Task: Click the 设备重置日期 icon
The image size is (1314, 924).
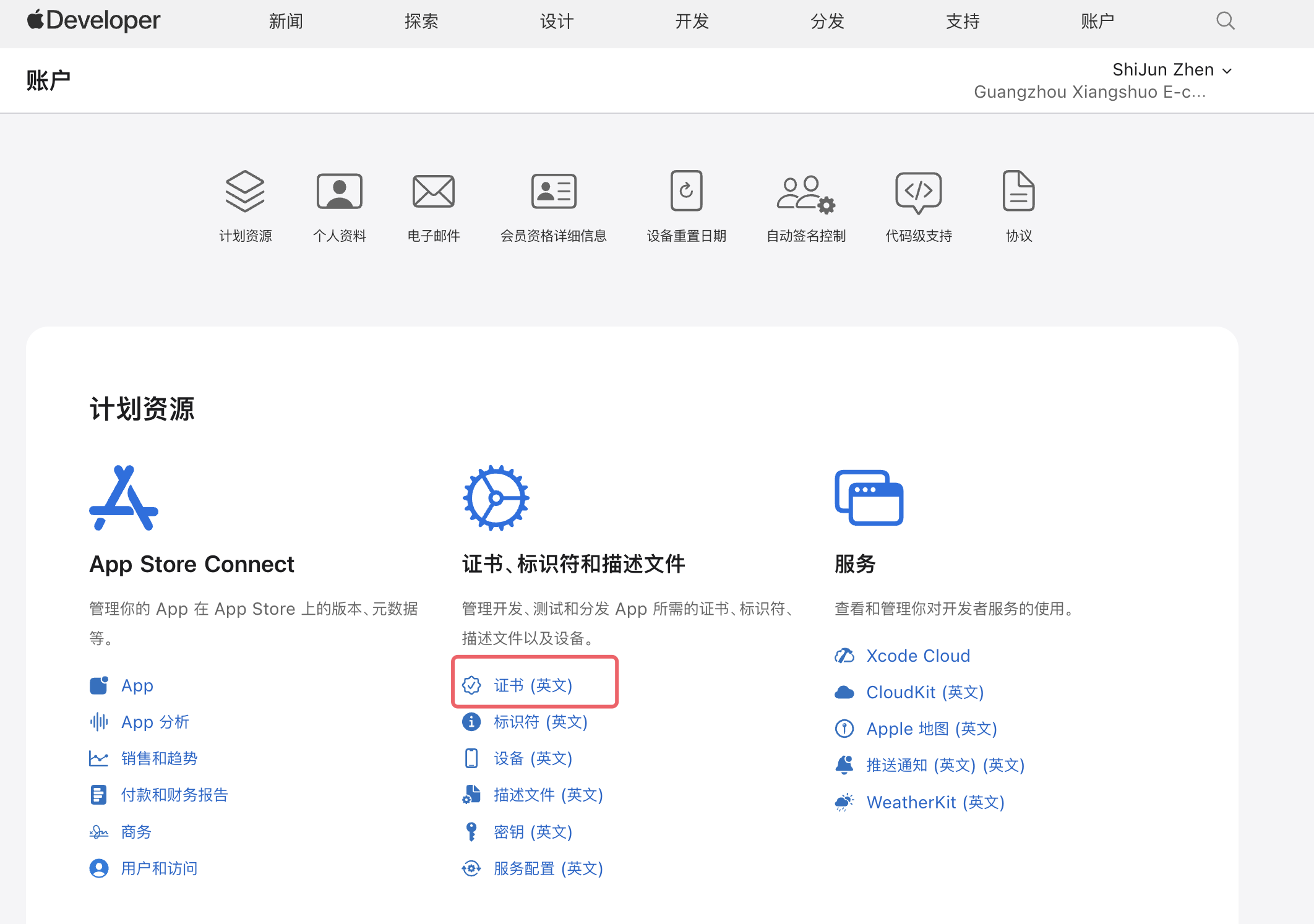Action: click(686, 191)
